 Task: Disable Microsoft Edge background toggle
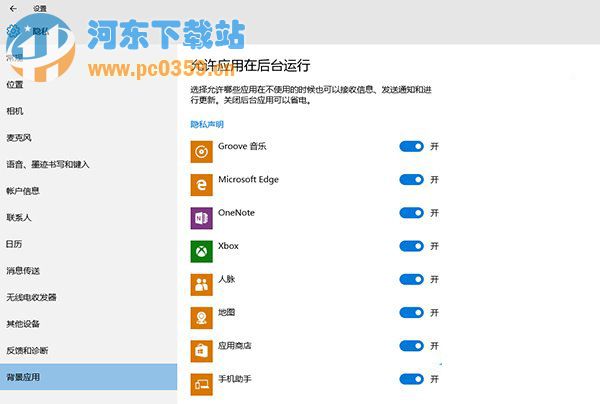(x=411, y=179)
